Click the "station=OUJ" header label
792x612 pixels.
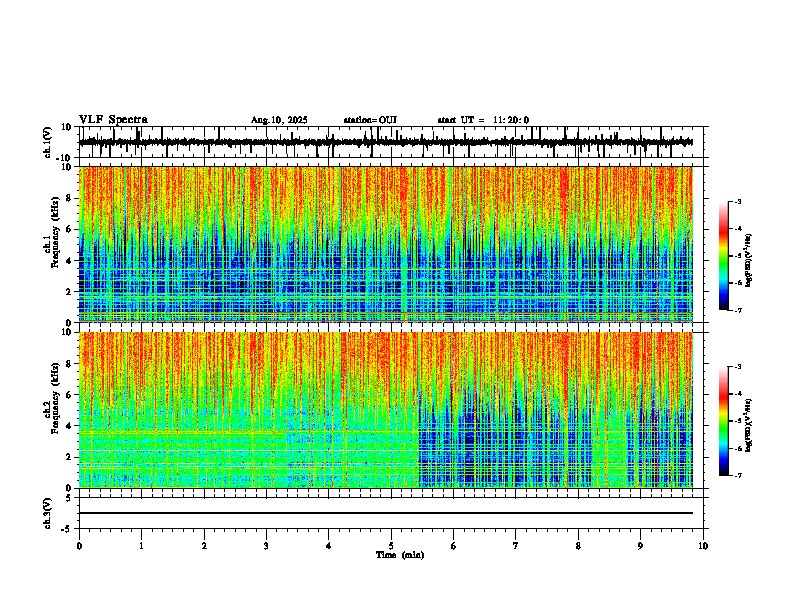coord(370,120)
